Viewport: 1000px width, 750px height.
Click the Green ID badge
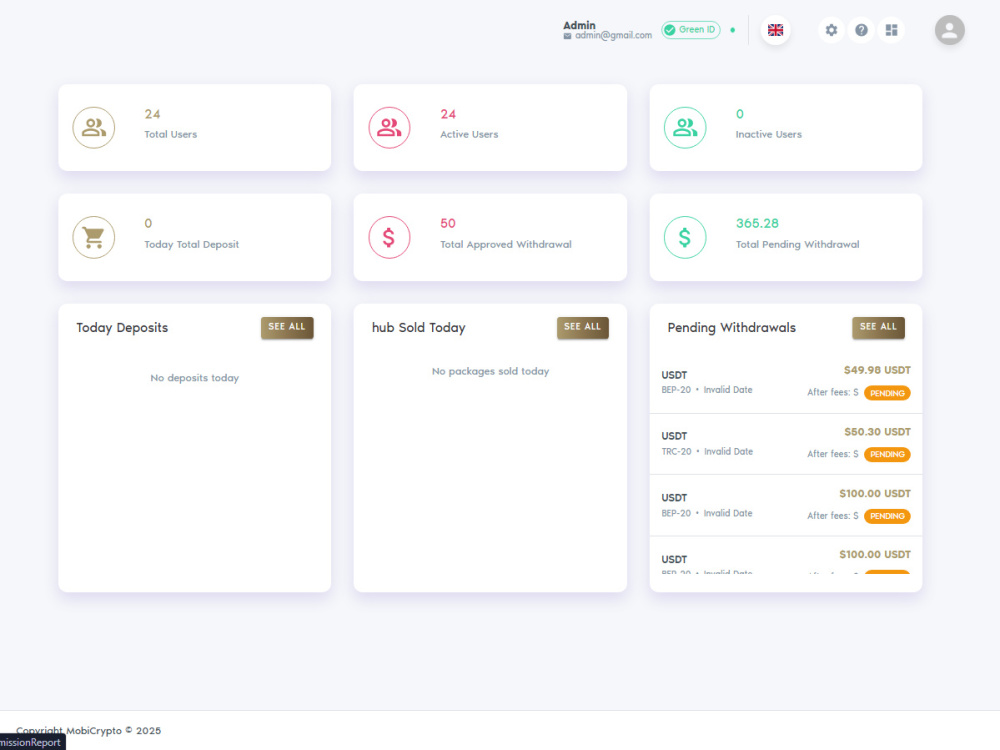(x=691, y=30)
